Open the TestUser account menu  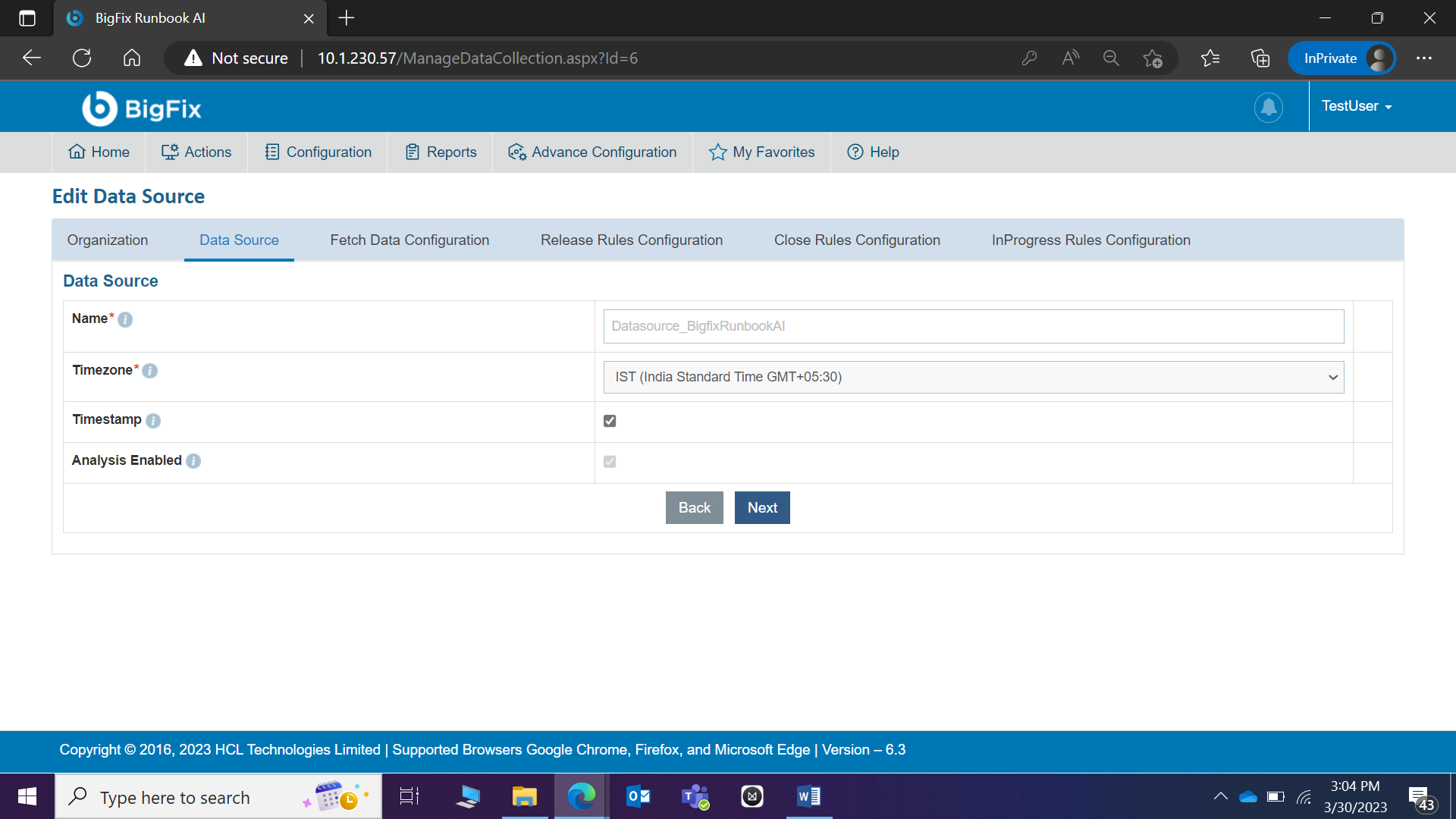click(1356, 107)
